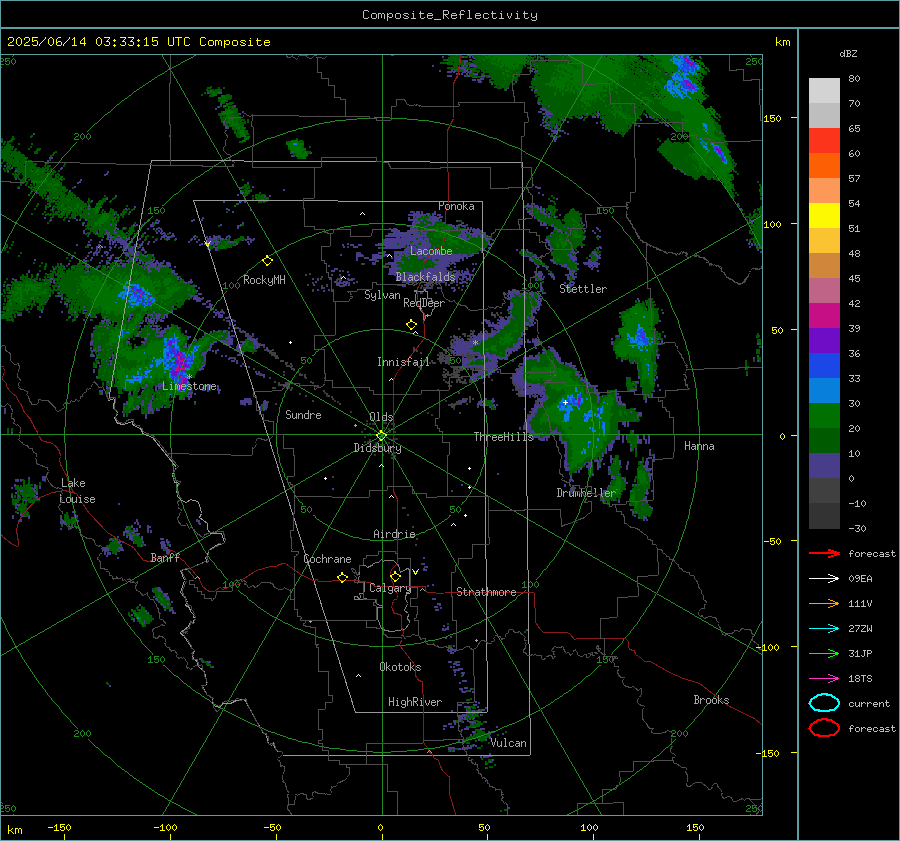The height and width of the screenshot is (841, 900).
Task: Click the Olds city label
Action: point(381,417)
